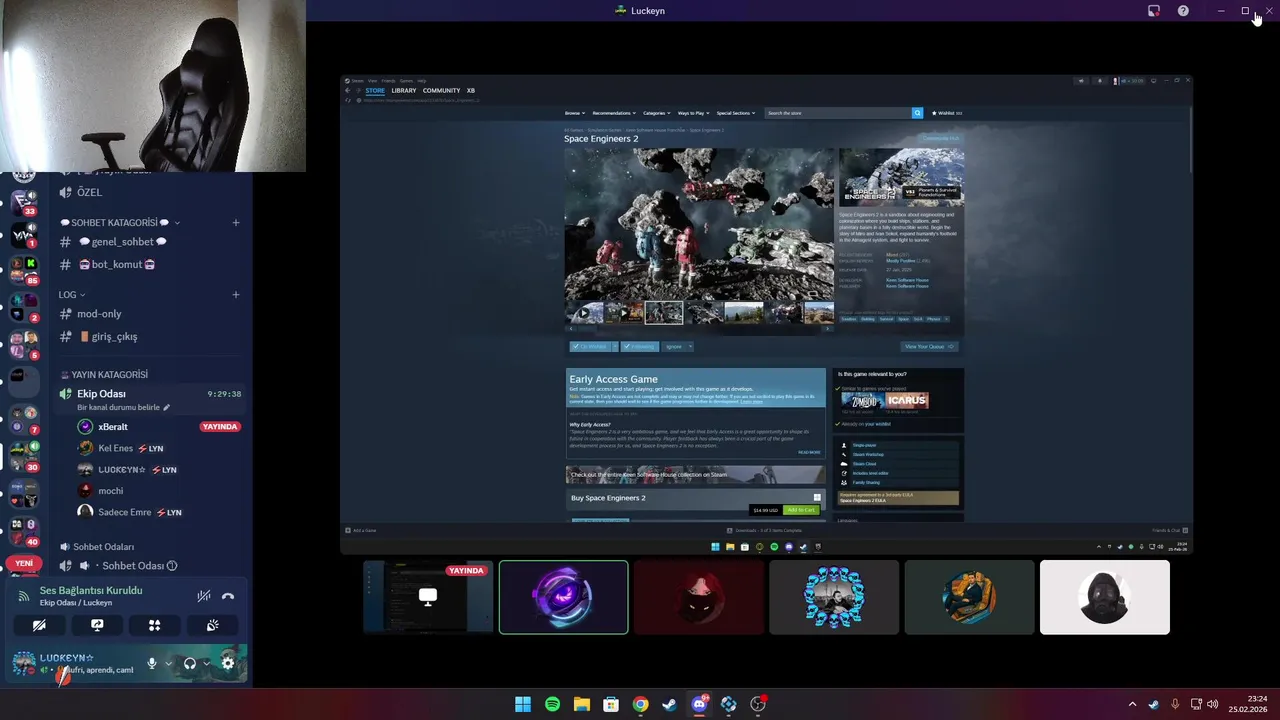1280x720 pixels.
Task: Open the Browse menu in Steam store
Action: (x=574, y=113)
